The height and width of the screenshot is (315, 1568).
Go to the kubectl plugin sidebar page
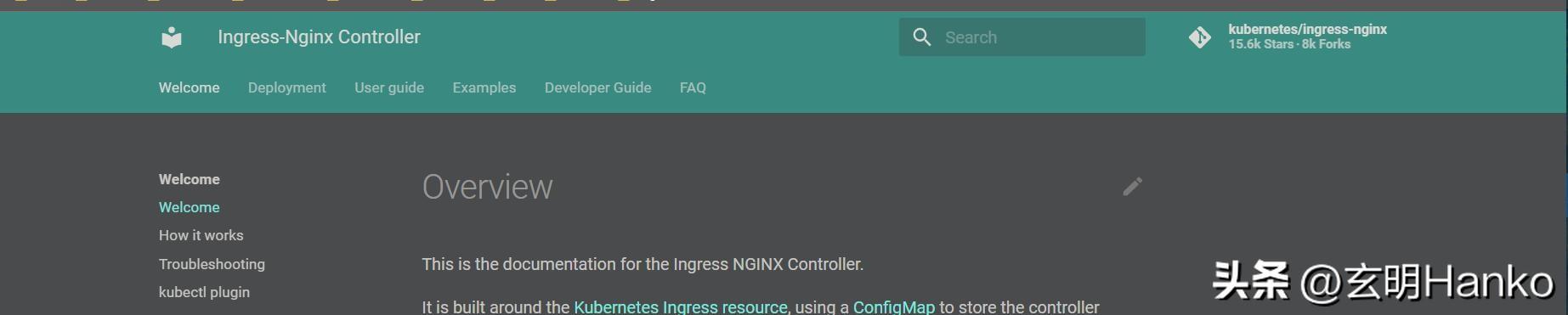(x=204, y=292)
